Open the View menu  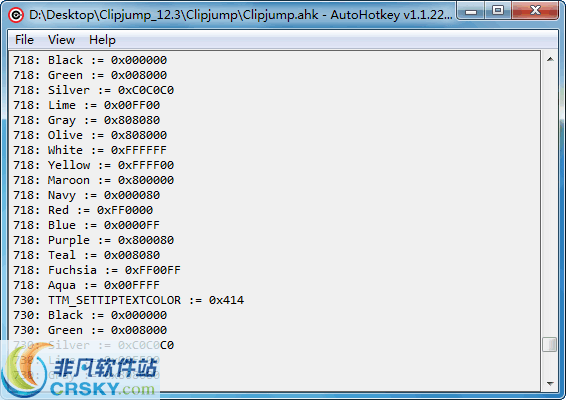click(61, 40)
